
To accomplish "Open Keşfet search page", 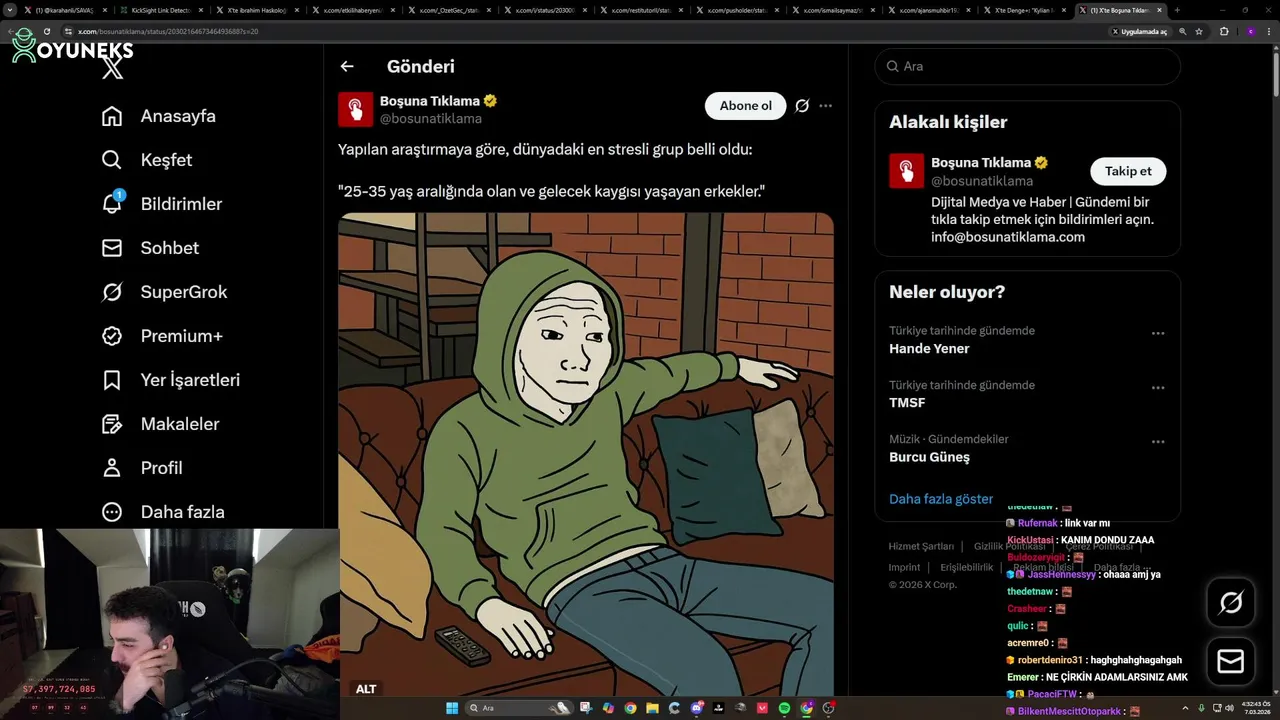I will (147, 160).
